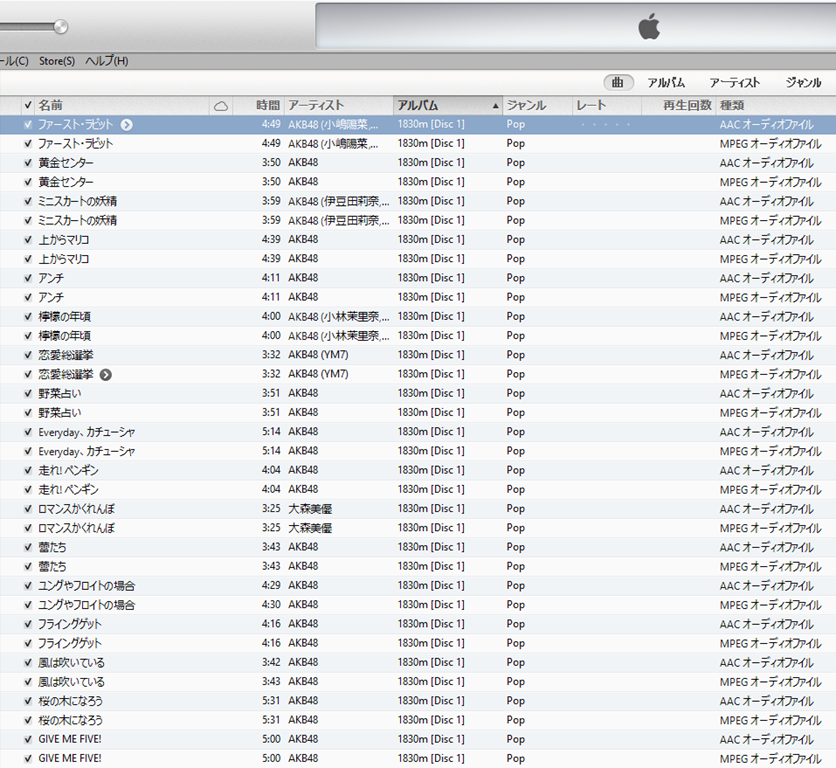This screenshot has height=768, width=836.
Task: Uncheck the AAC version of フライングゲット
Action: 28,624
